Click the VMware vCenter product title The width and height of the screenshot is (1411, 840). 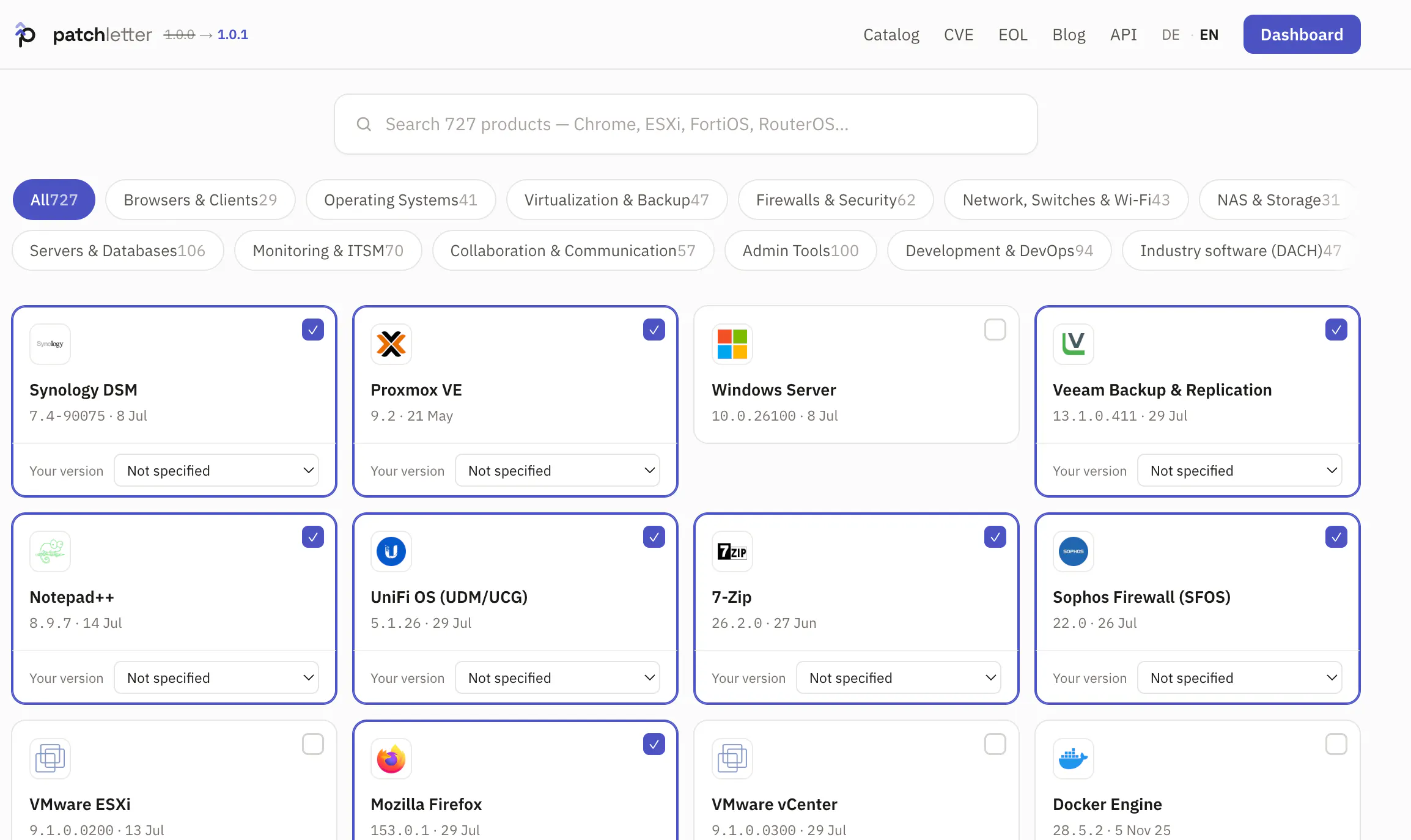point(775,805)
